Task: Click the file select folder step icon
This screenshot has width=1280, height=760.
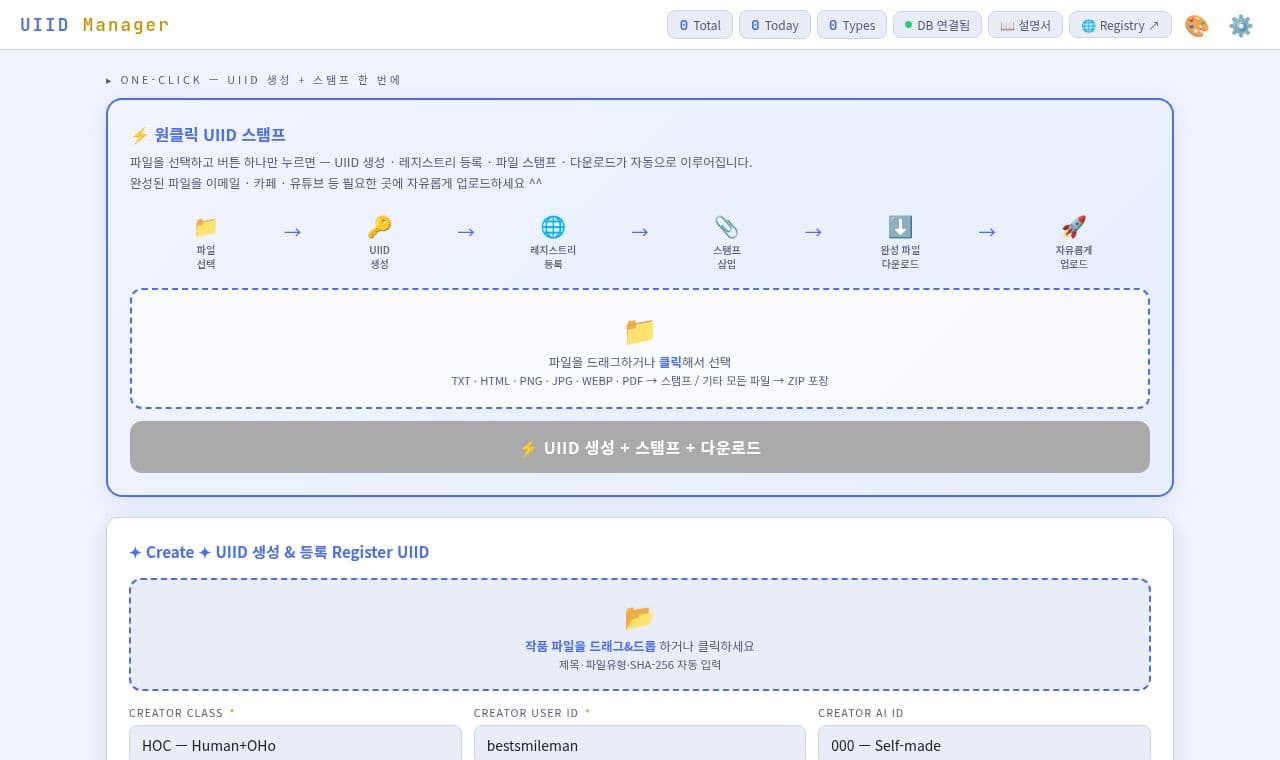Action: [x=206, y=227]
